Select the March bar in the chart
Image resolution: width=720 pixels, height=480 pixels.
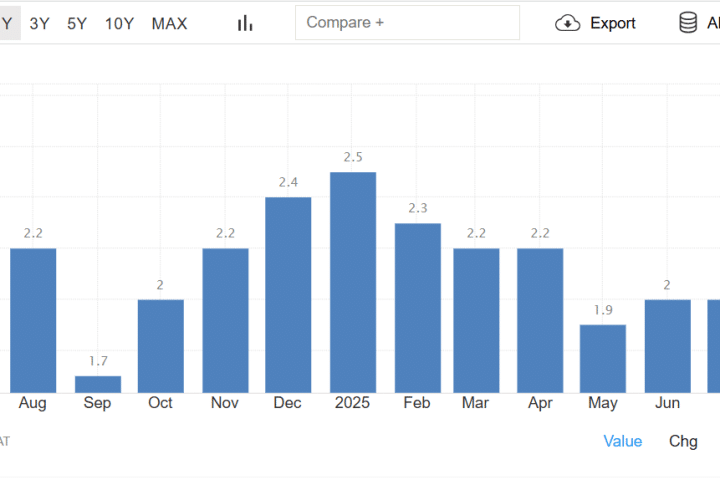point(476,320)
